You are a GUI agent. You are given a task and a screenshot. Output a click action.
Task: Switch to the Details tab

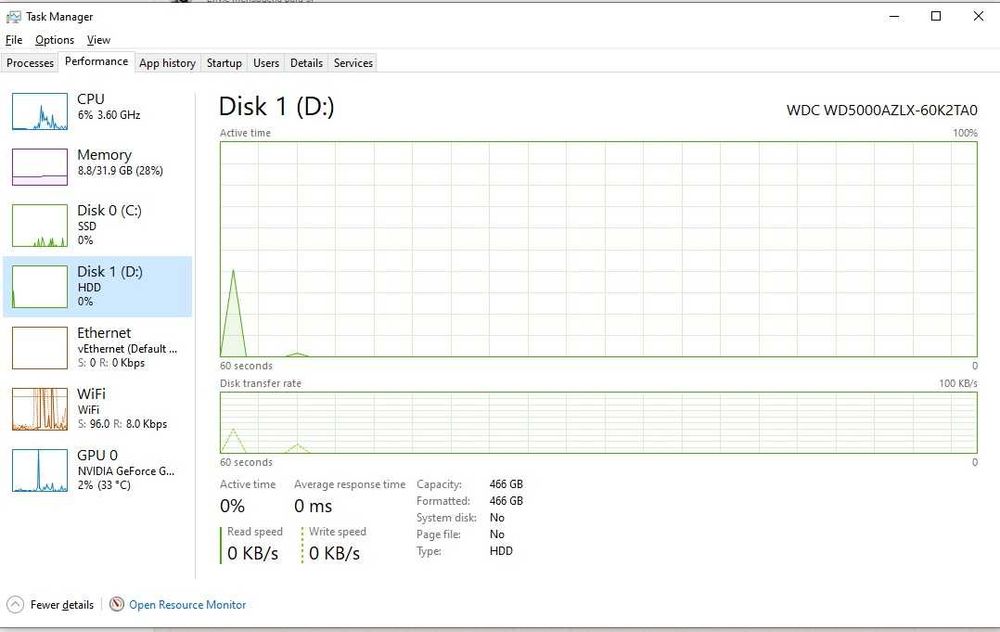[x=306, y=63]
